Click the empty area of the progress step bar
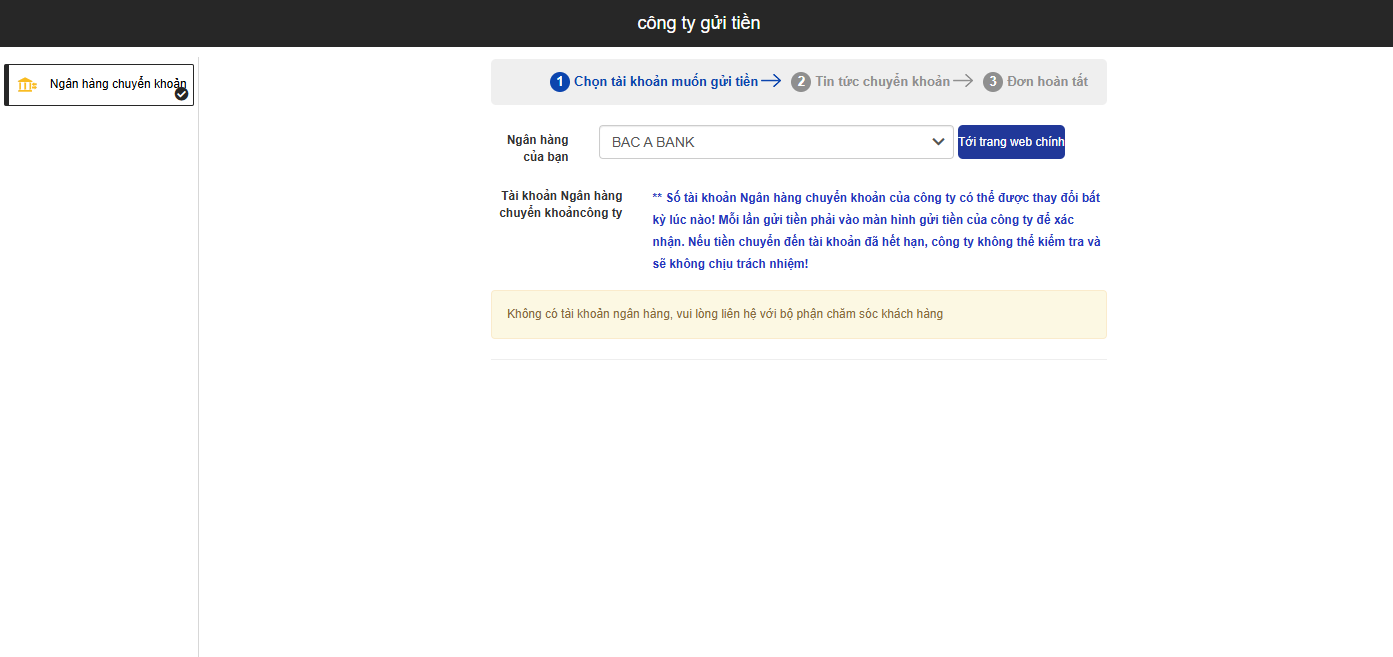The image size is (1393, 657). [520, 82]
